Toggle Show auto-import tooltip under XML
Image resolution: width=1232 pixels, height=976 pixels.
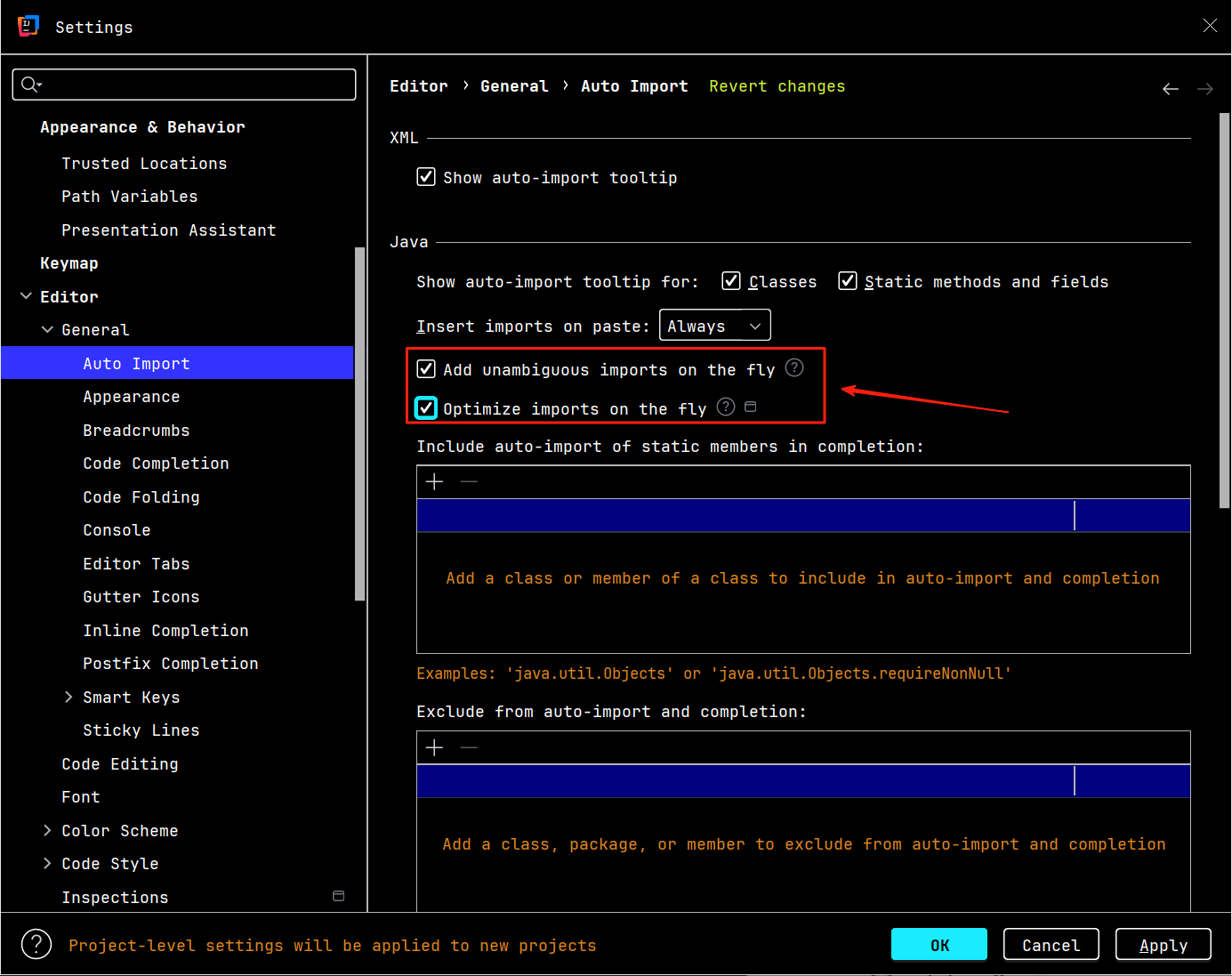426,177
